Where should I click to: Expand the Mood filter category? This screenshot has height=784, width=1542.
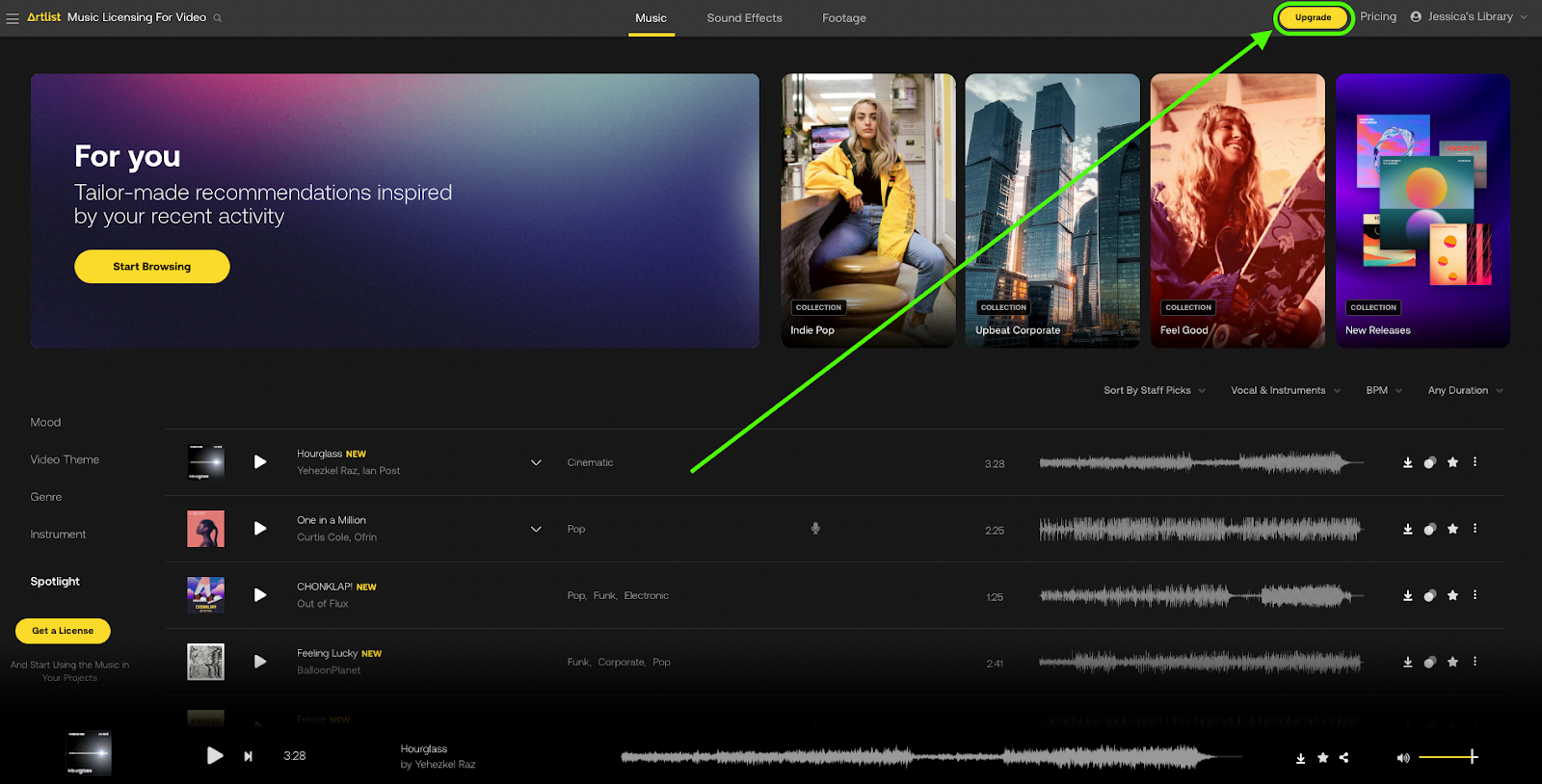45,422
